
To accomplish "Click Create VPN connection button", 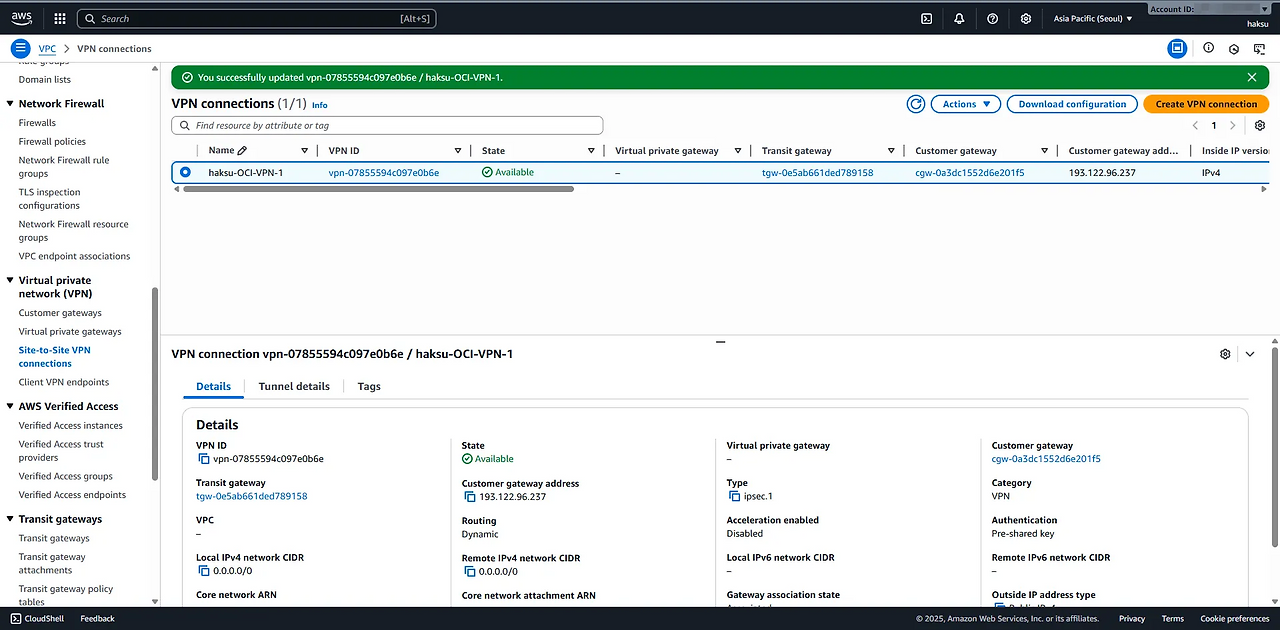I will pyautogui.click(x=1206, y=104).
